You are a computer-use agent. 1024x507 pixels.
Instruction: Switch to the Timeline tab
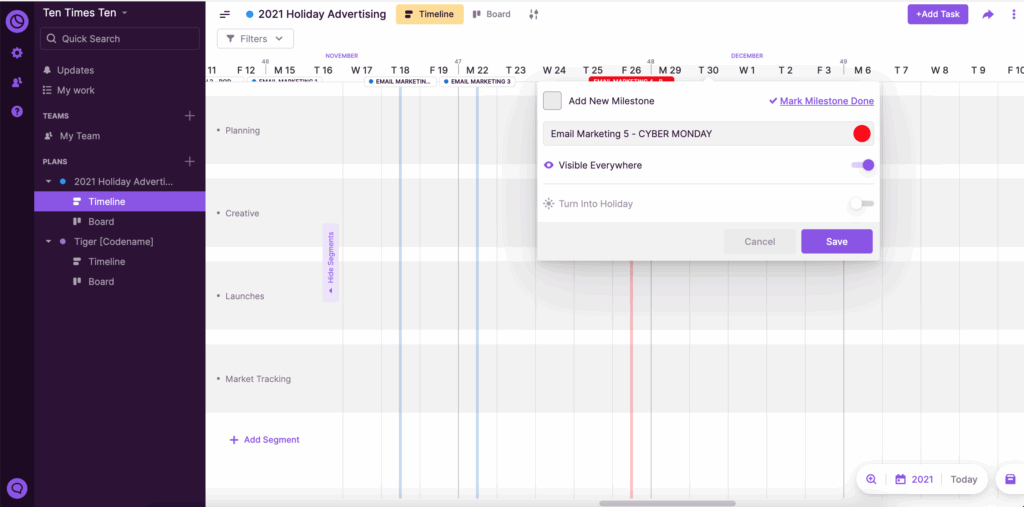point(430,14)
